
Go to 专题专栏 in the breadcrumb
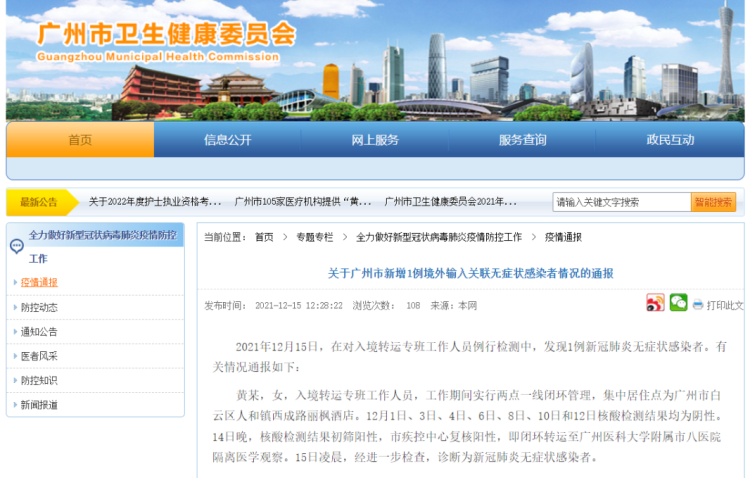315,237
